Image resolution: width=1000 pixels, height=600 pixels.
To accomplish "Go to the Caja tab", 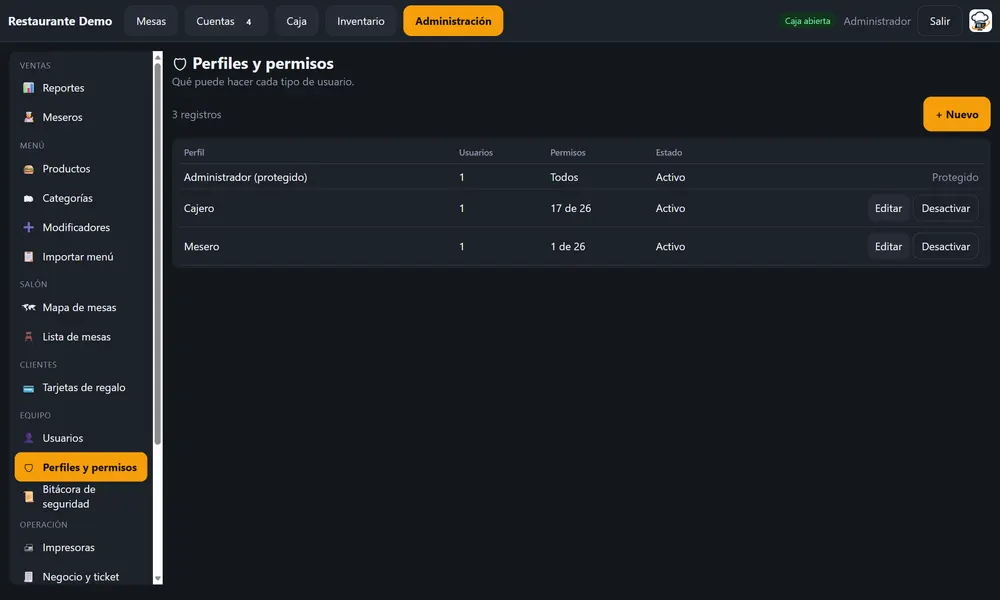I will [297, 21].
